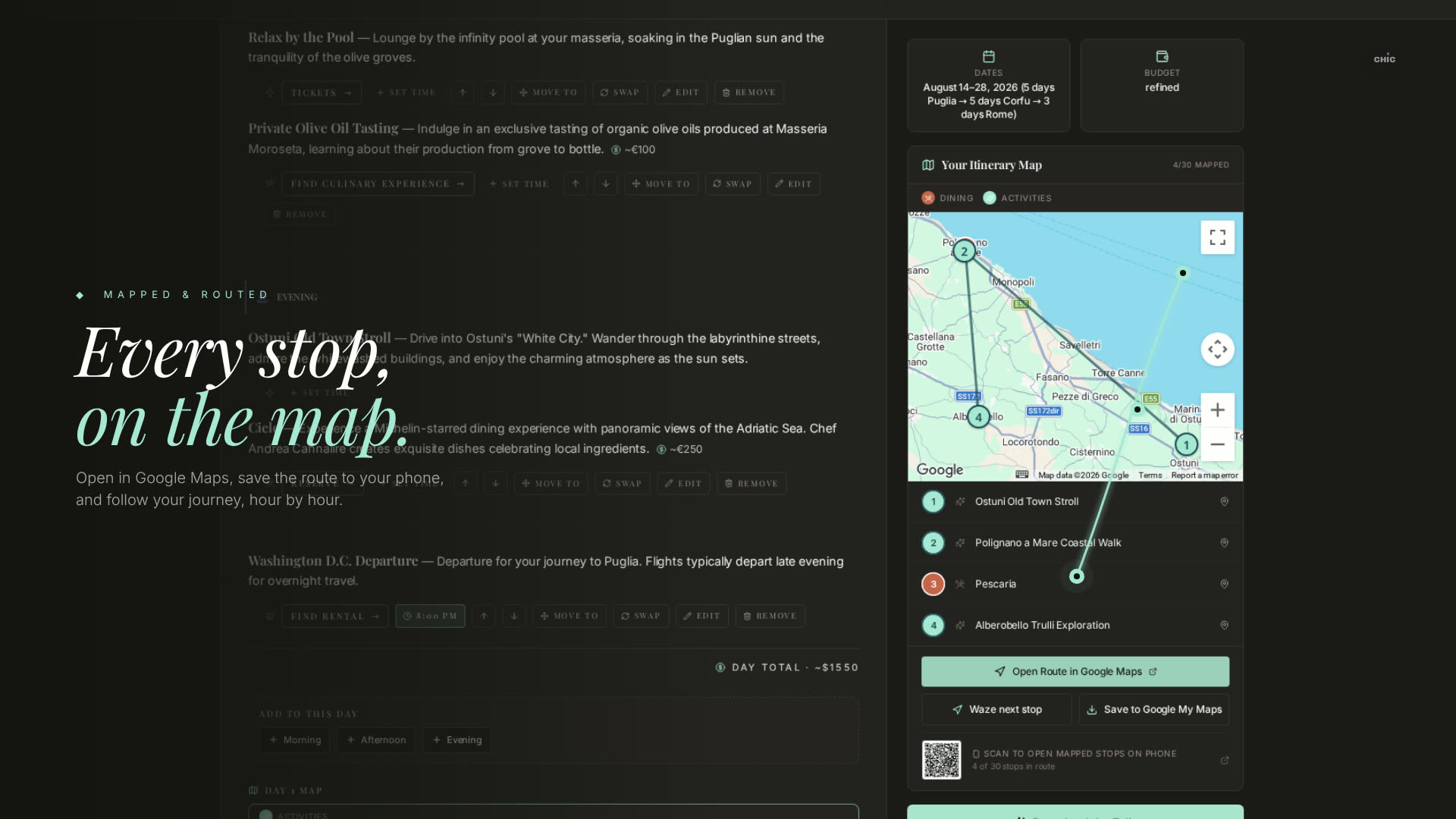1456x819 pixels.
Task: Open Move To for Private Olive Oil Tasting
Action: pyautogui.click(x=661, y=184)
